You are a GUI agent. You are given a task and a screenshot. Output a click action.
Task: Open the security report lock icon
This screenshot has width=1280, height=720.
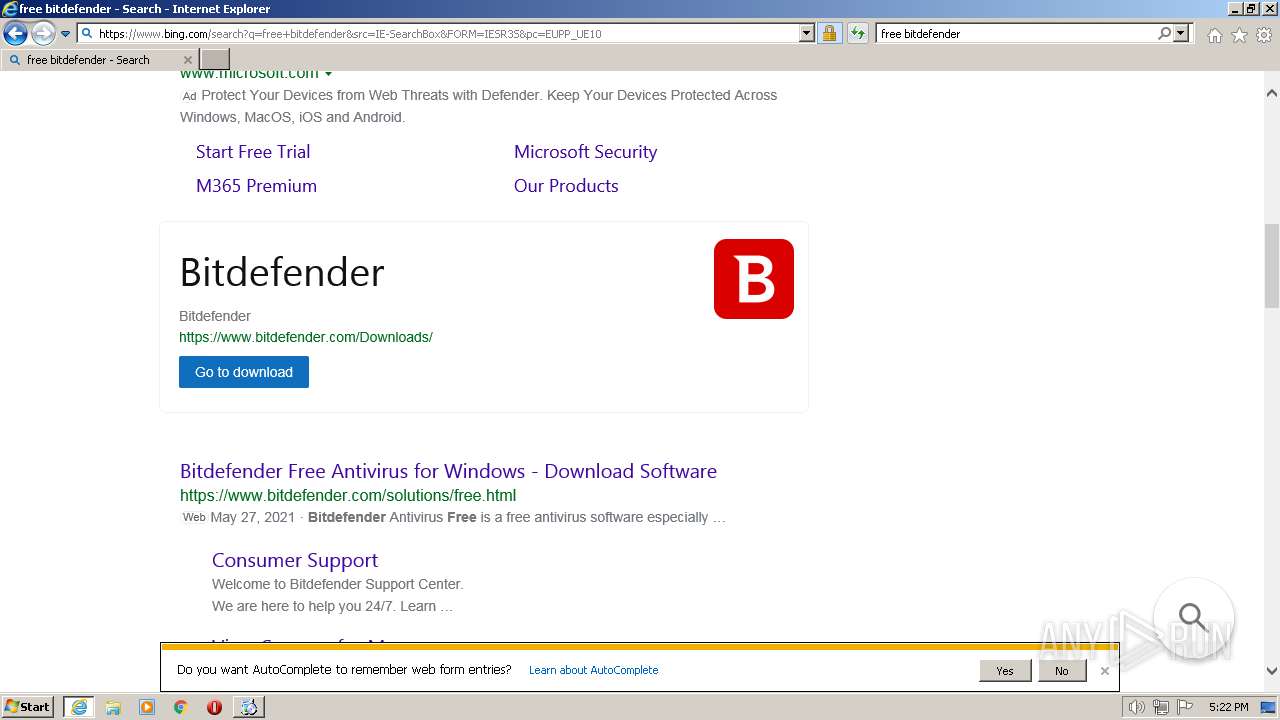(x=829, y=33)
